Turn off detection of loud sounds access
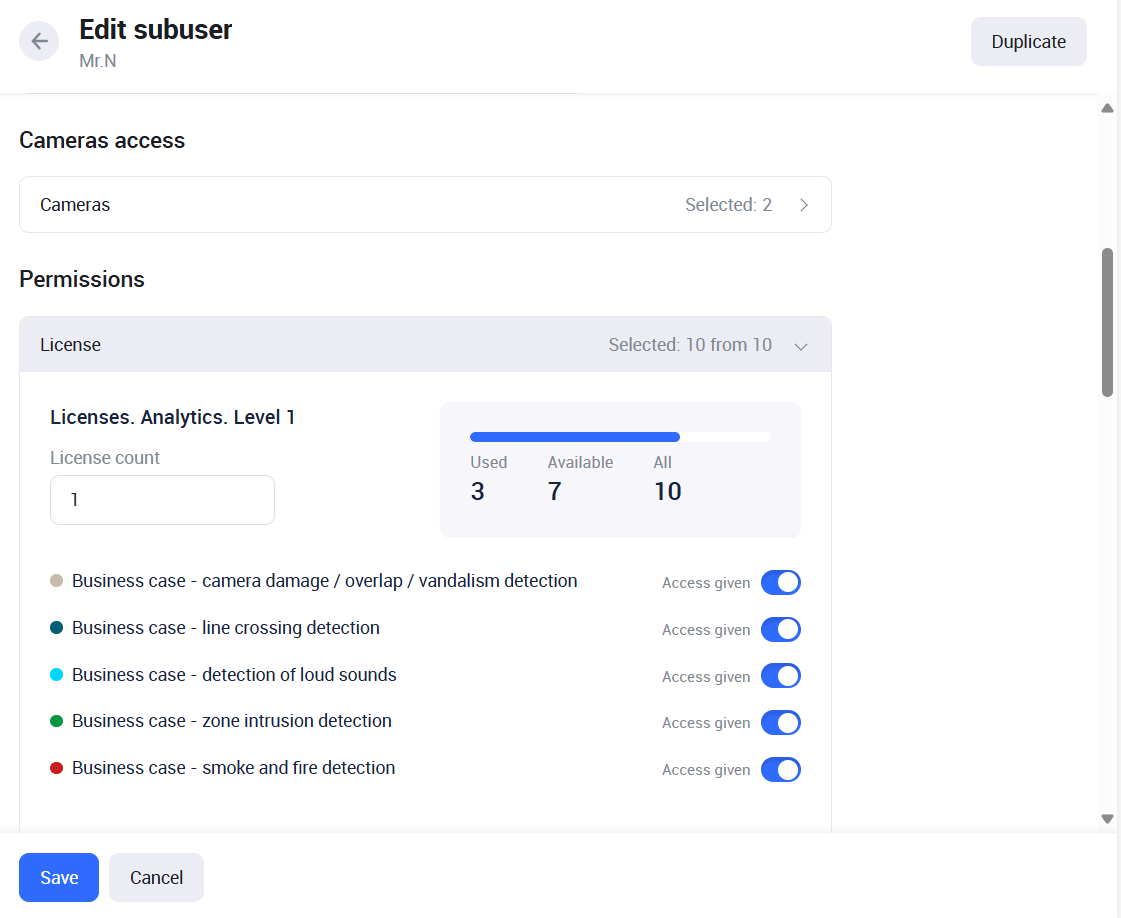 click(x=780, y=676)
